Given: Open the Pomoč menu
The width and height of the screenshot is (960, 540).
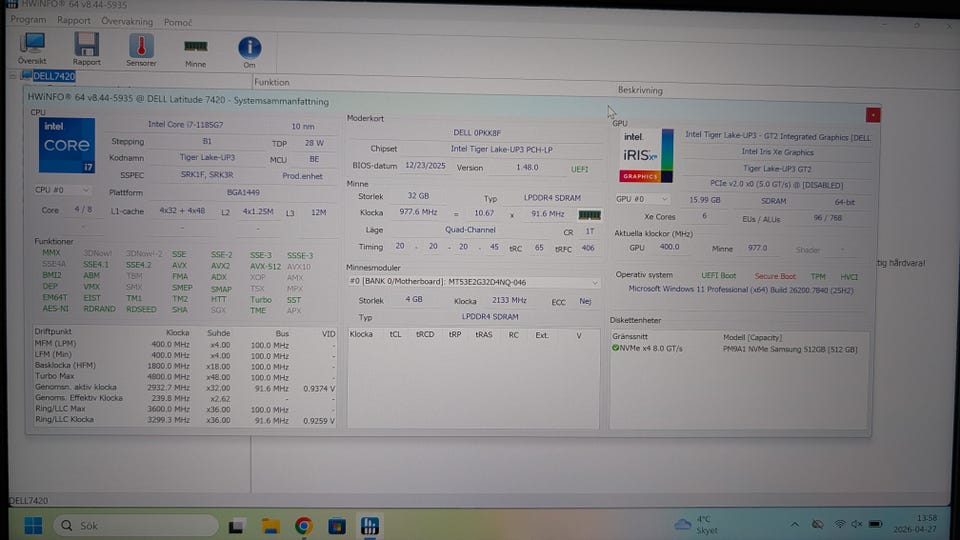Looking at the screenshot, I should pyautogui.click(x=178, y=23).
